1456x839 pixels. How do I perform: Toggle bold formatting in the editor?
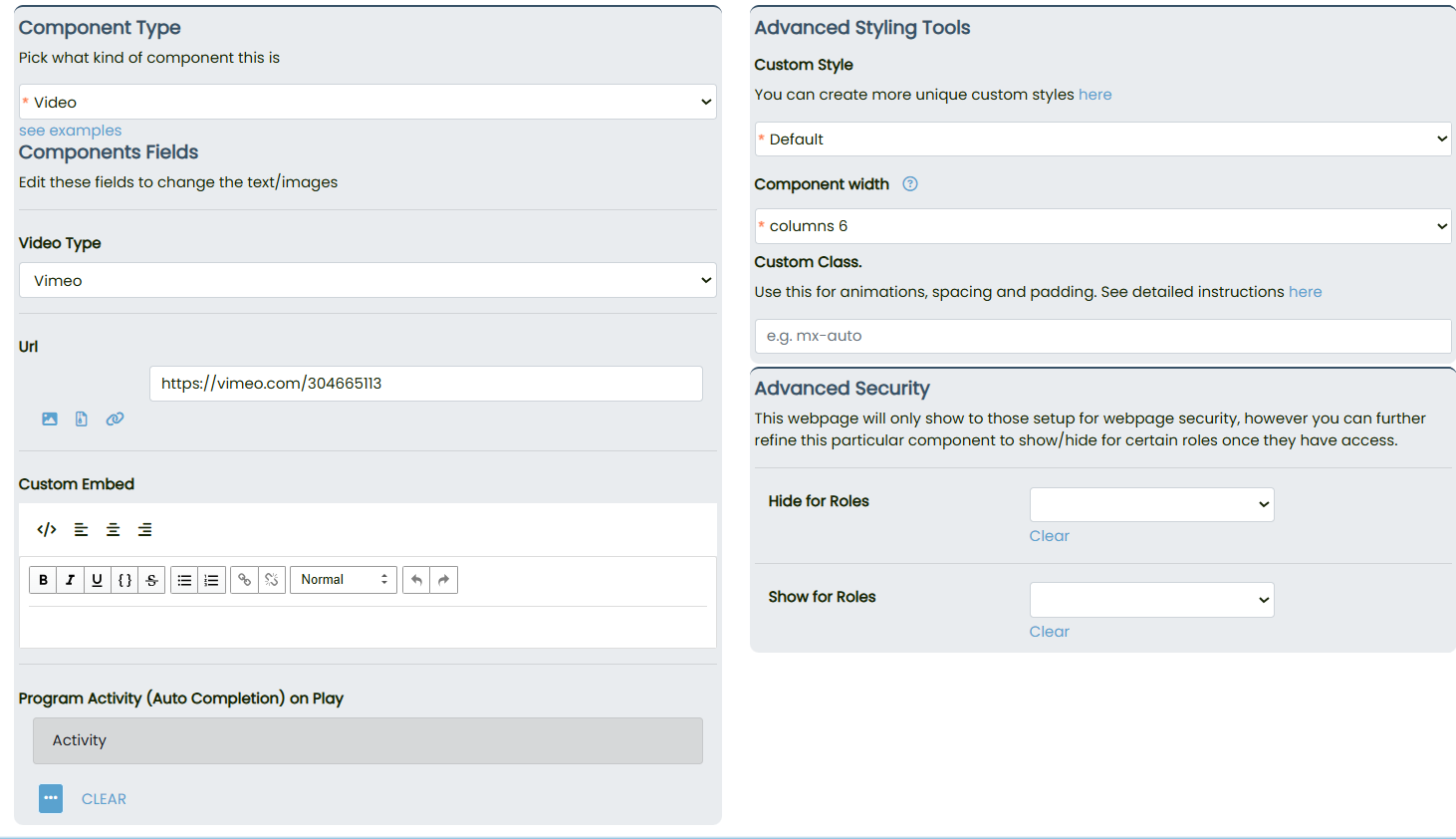pyautogui.click(x=43, y=580)
